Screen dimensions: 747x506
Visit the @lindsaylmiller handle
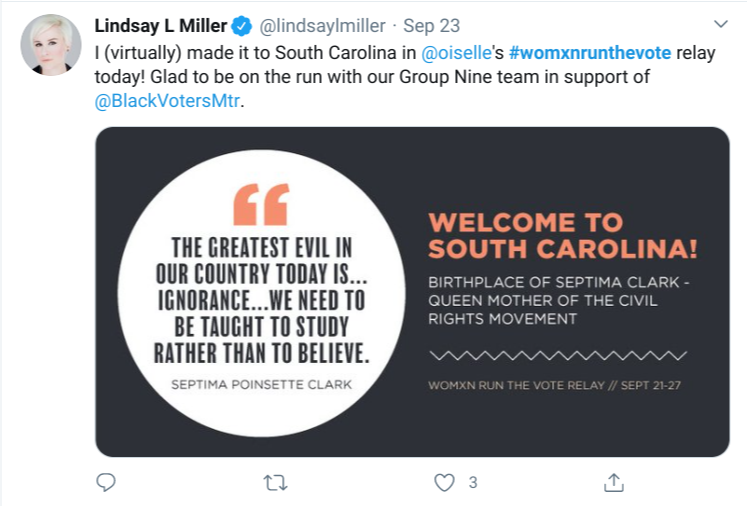322,26
